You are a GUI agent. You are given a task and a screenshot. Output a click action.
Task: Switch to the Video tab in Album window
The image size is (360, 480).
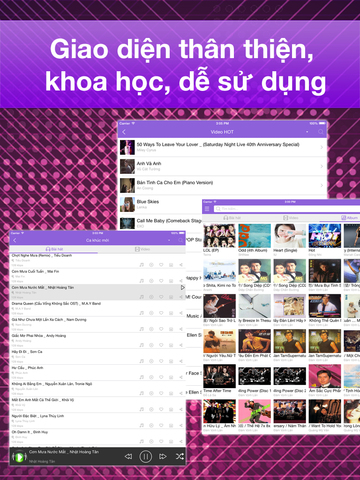291,218
